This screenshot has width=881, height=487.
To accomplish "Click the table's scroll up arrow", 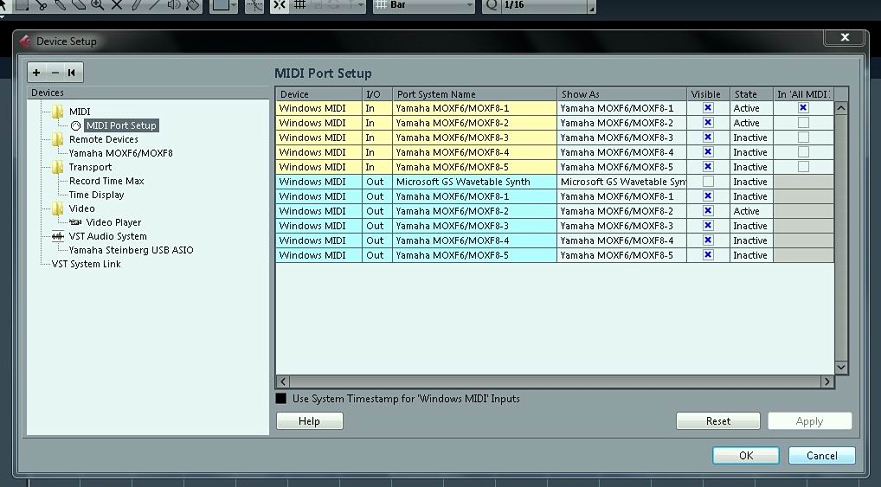I will click(x=841, y=108).
